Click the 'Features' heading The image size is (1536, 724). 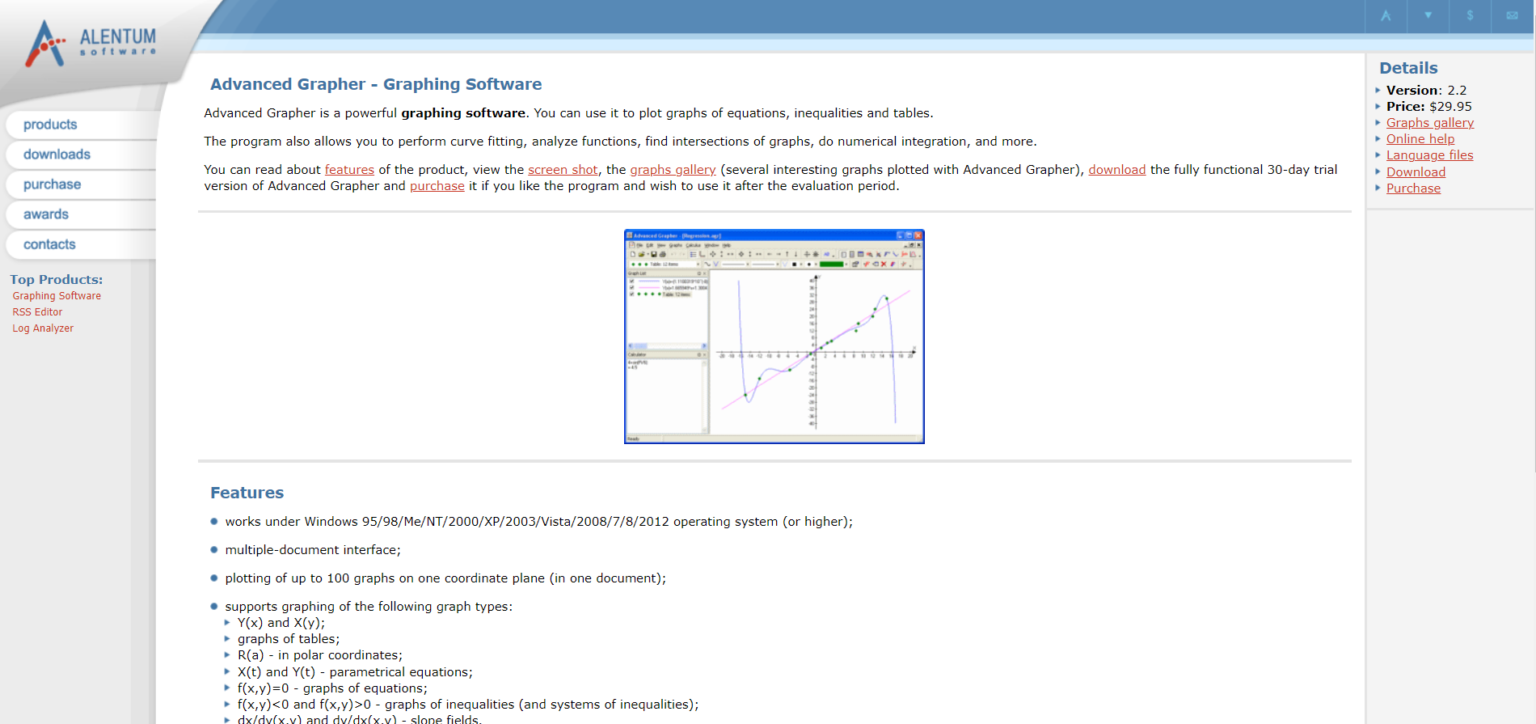[247, 493]
